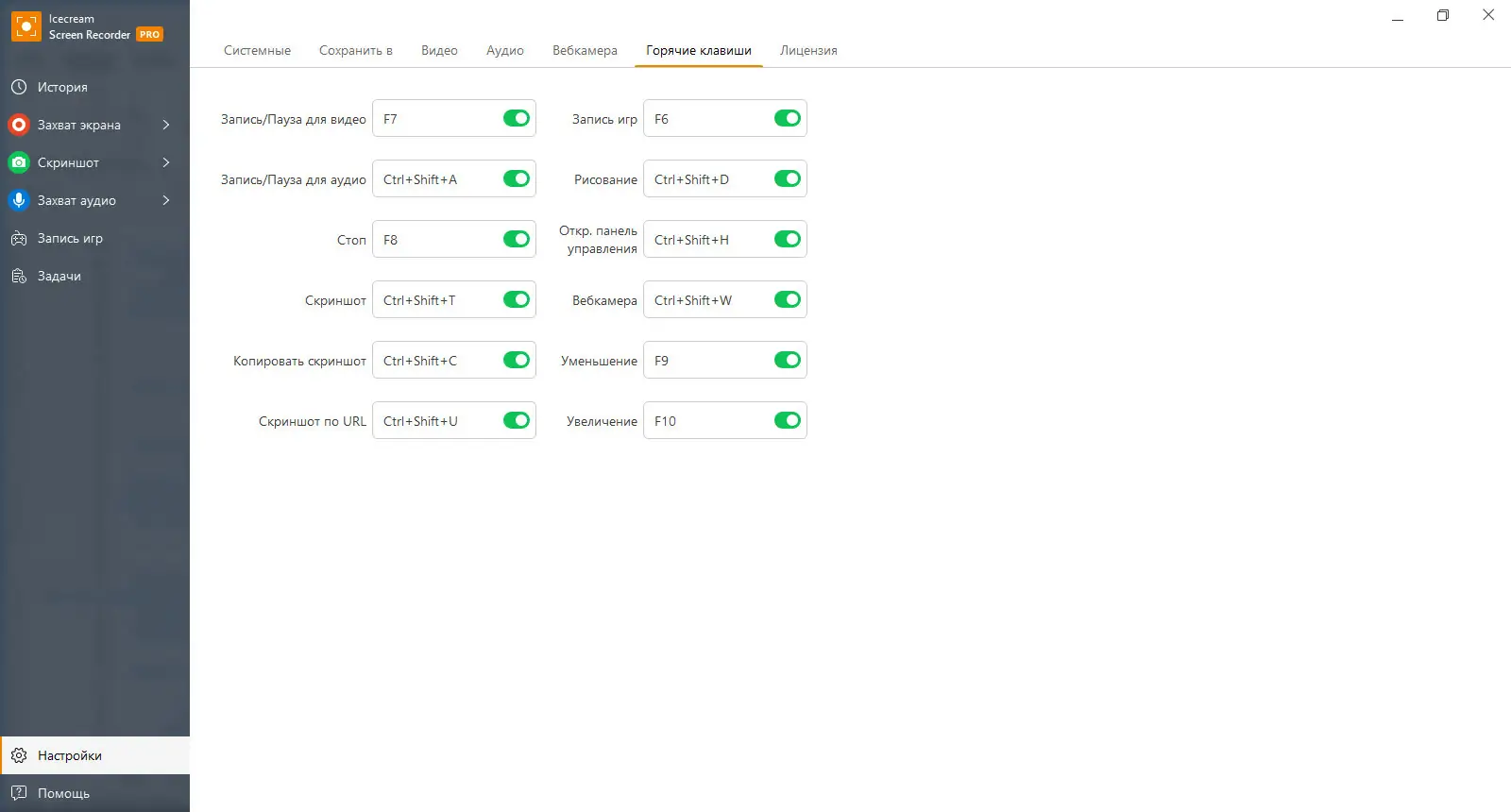This screenshot has width=1511, height=812.
Task: Toggle the audio Record/Pause Ctrl+Shift+A hotkey
Action: click(517, 178)
